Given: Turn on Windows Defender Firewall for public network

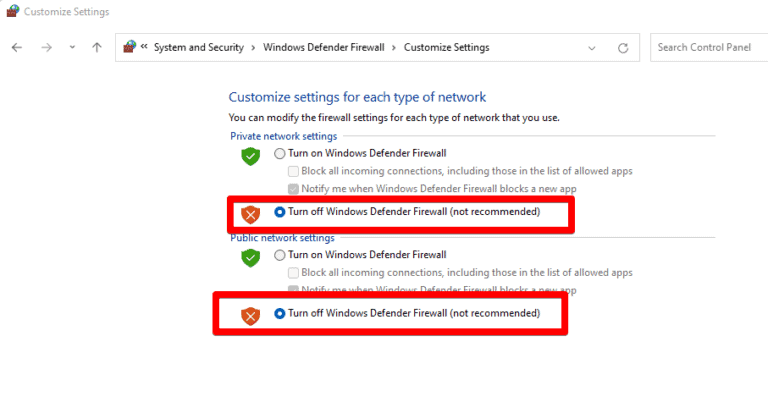Looking at the screenshot, I should pyautogui.click(x=280, y=255).
